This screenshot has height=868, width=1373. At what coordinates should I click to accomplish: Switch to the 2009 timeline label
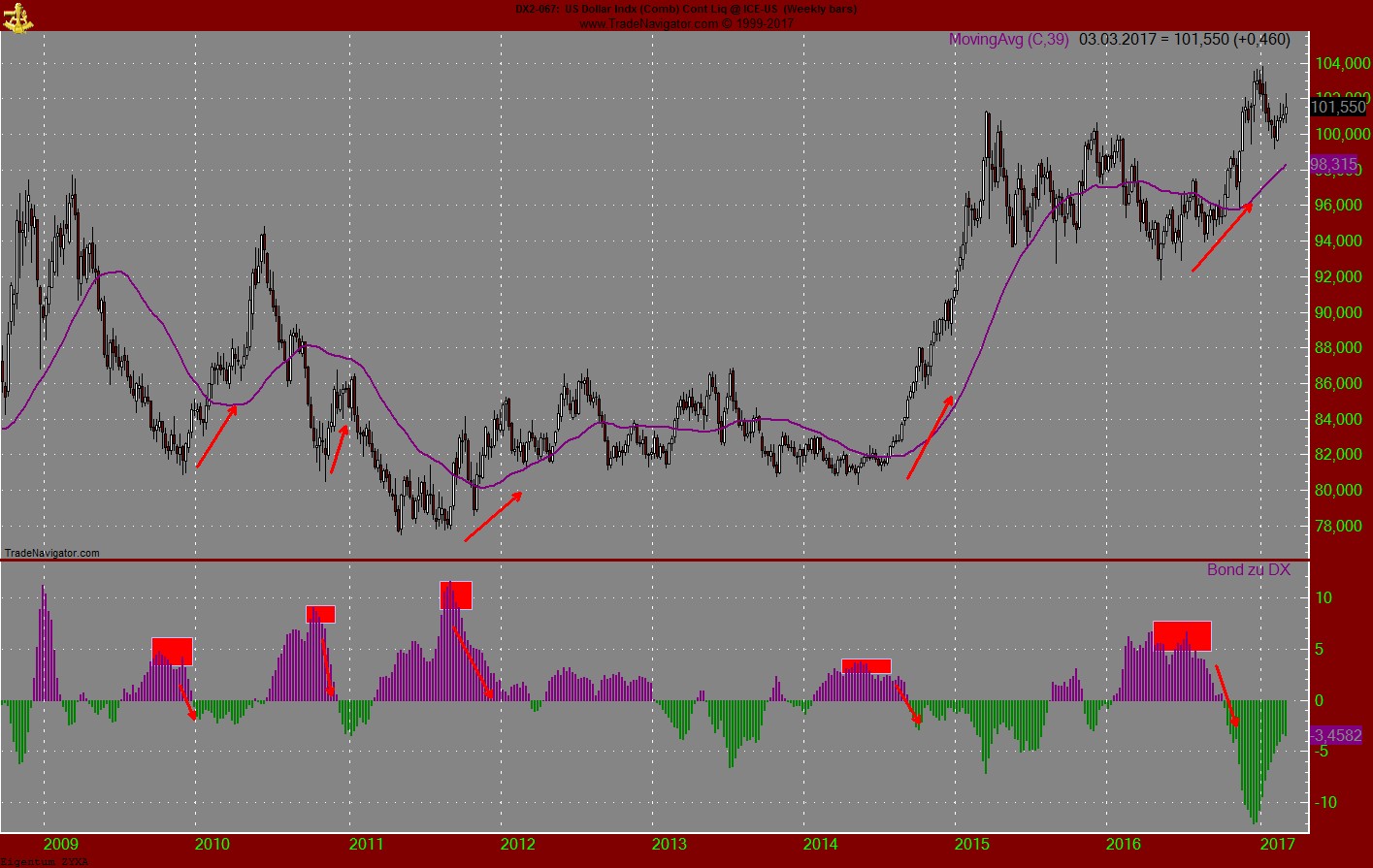61,846
